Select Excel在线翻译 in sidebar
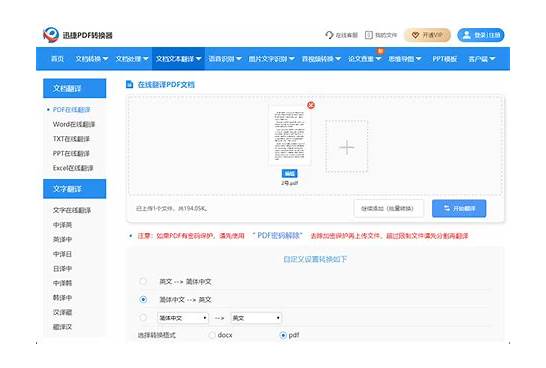This screenshot has width=546, height=368. [73, 168]
